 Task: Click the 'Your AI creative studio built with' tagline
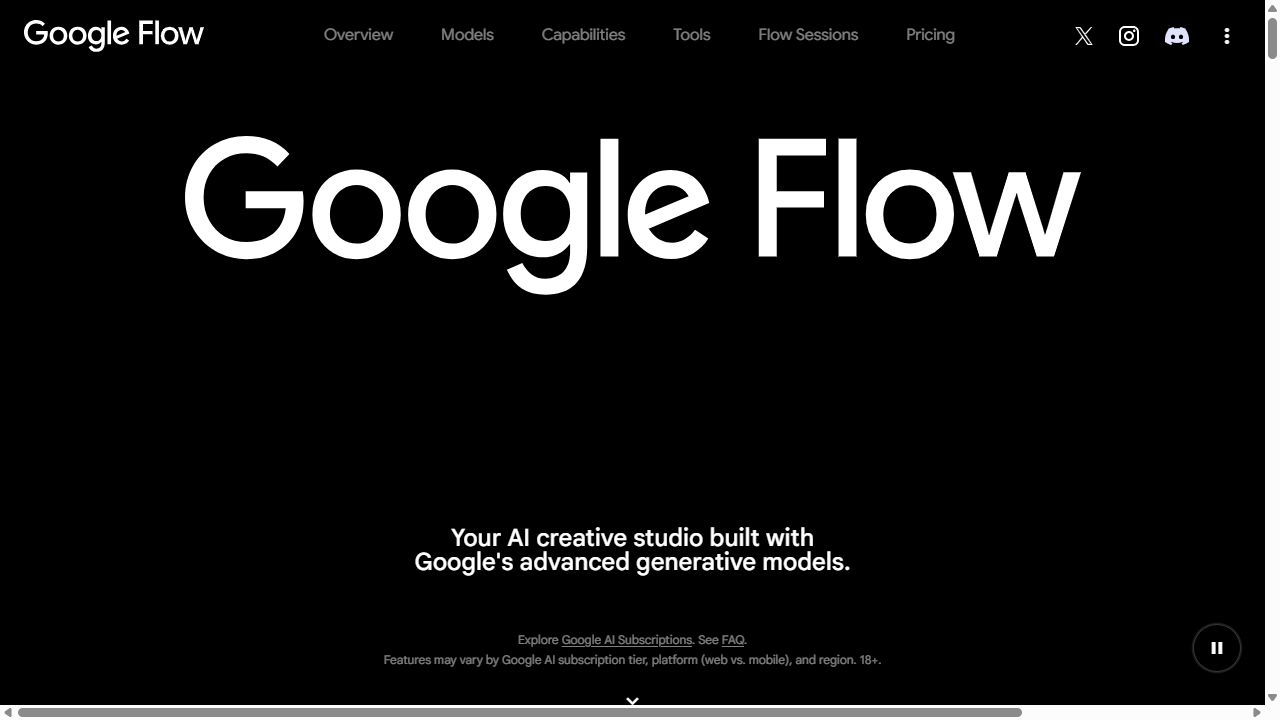pyautogui.click(x=632, y=538)
